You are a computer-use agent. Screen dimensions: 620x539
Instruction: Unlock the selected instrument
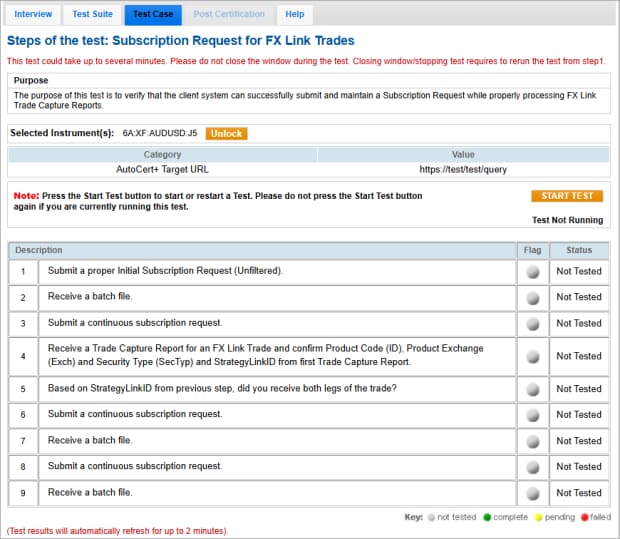click(226, 133)
